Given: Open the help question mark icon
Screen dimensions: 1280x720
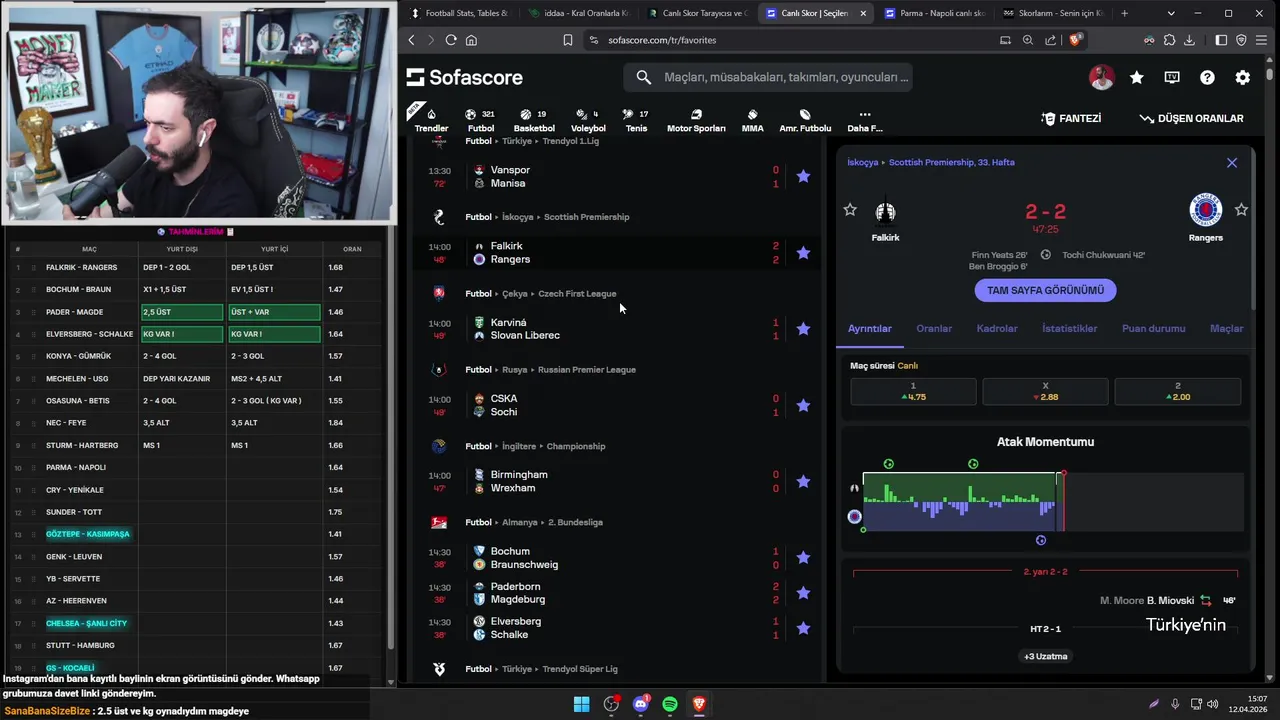Looking at the screenshot, I should pyautogui.click(x=1207, y=77).
